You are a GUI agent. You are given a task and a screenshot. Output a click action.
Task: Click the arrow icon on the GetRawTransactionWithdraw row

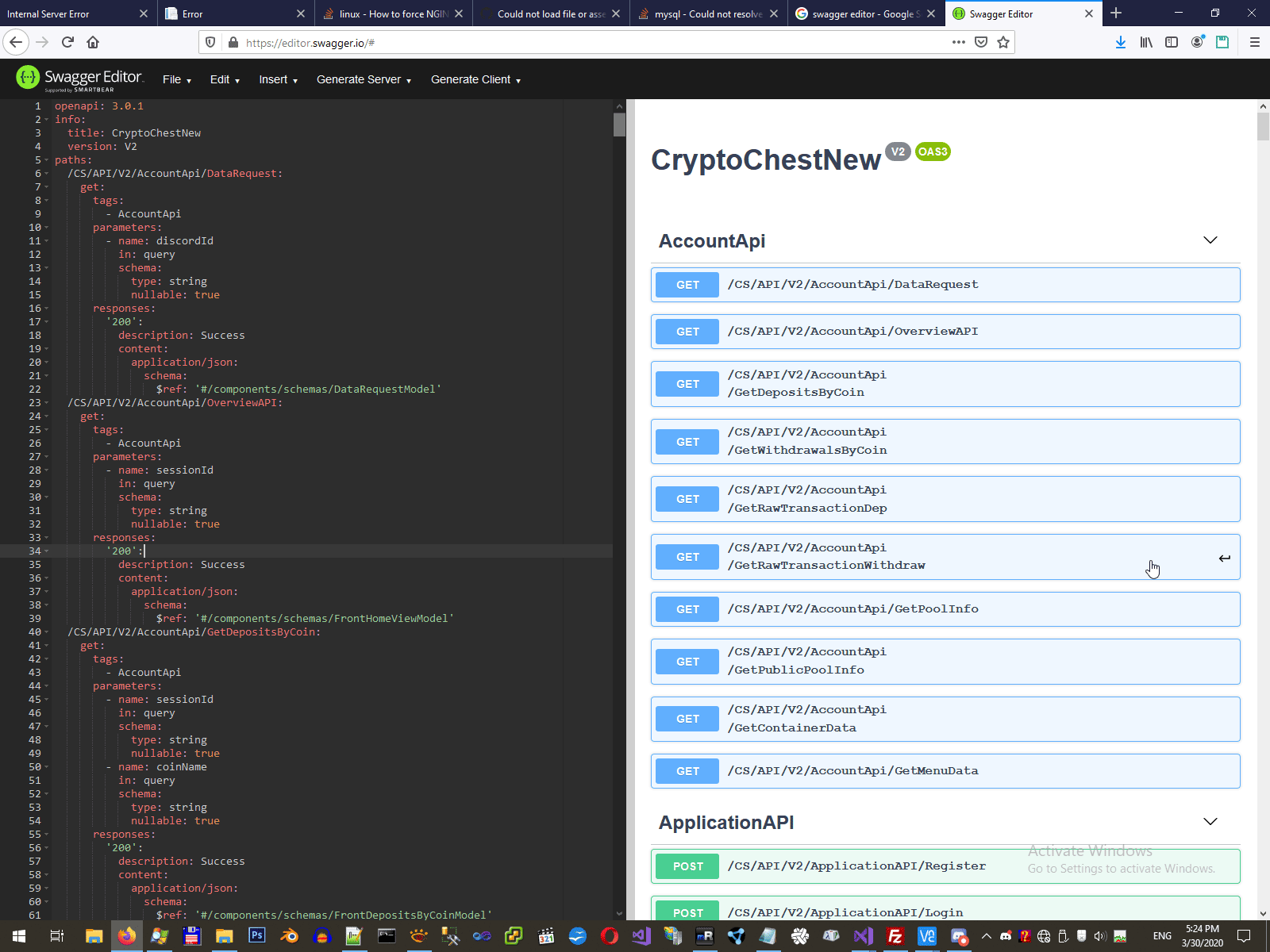point(1225,558)
